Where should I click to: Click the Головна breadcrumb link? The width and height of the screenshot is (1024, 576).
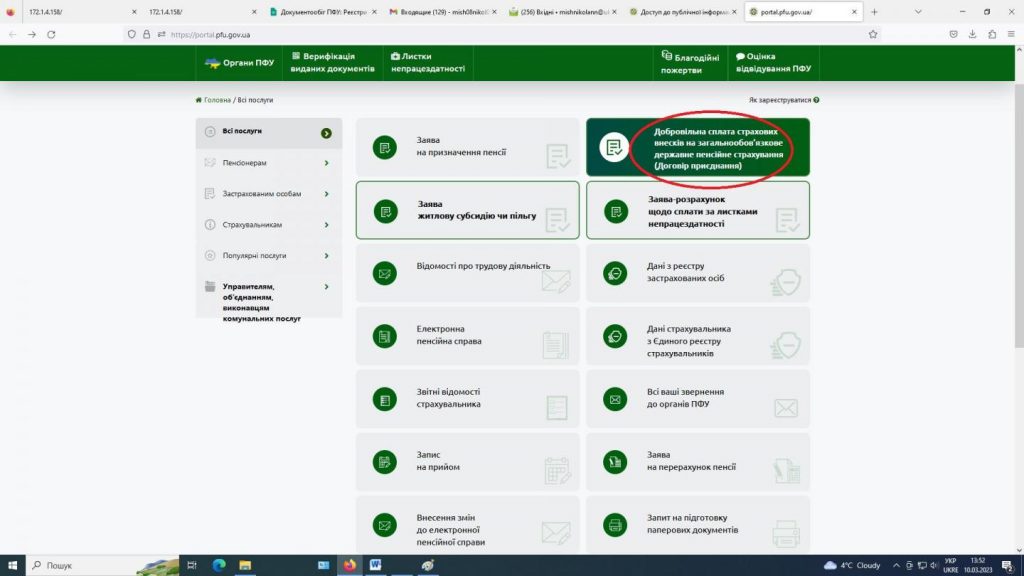(x=217, y=100)
